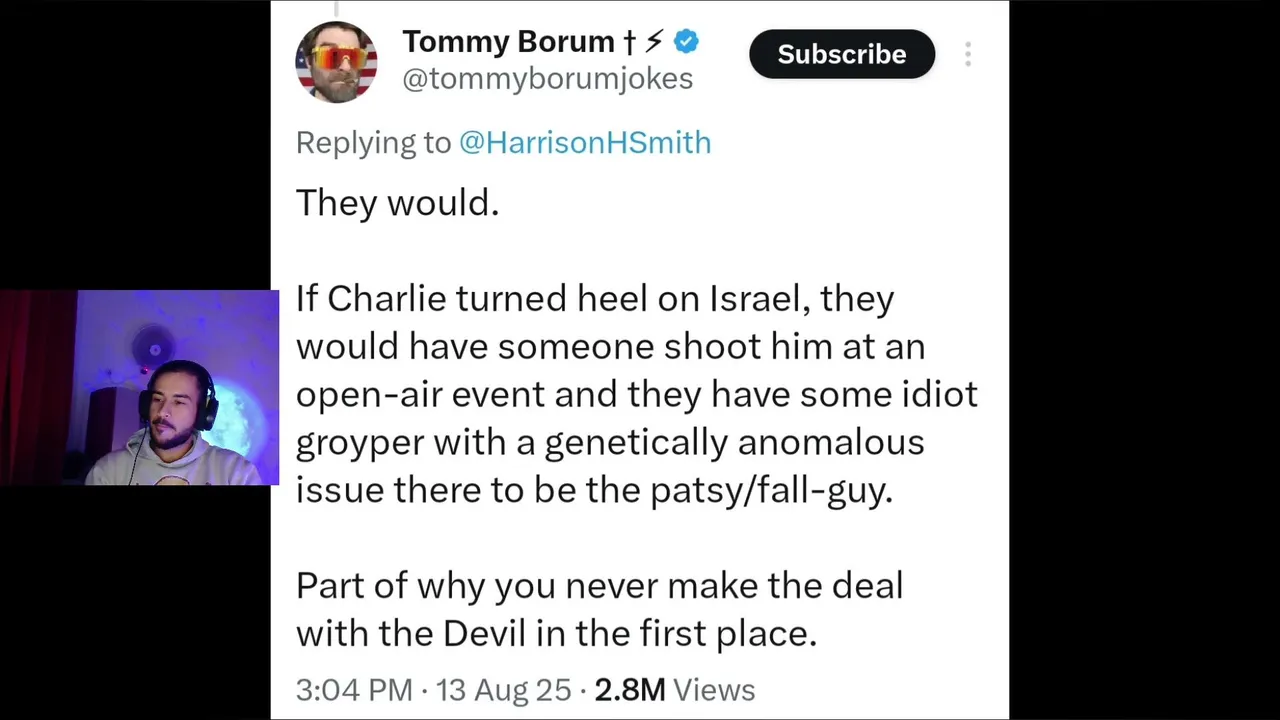Click Tommy Borum's profile avatar

tap(336, 62)
